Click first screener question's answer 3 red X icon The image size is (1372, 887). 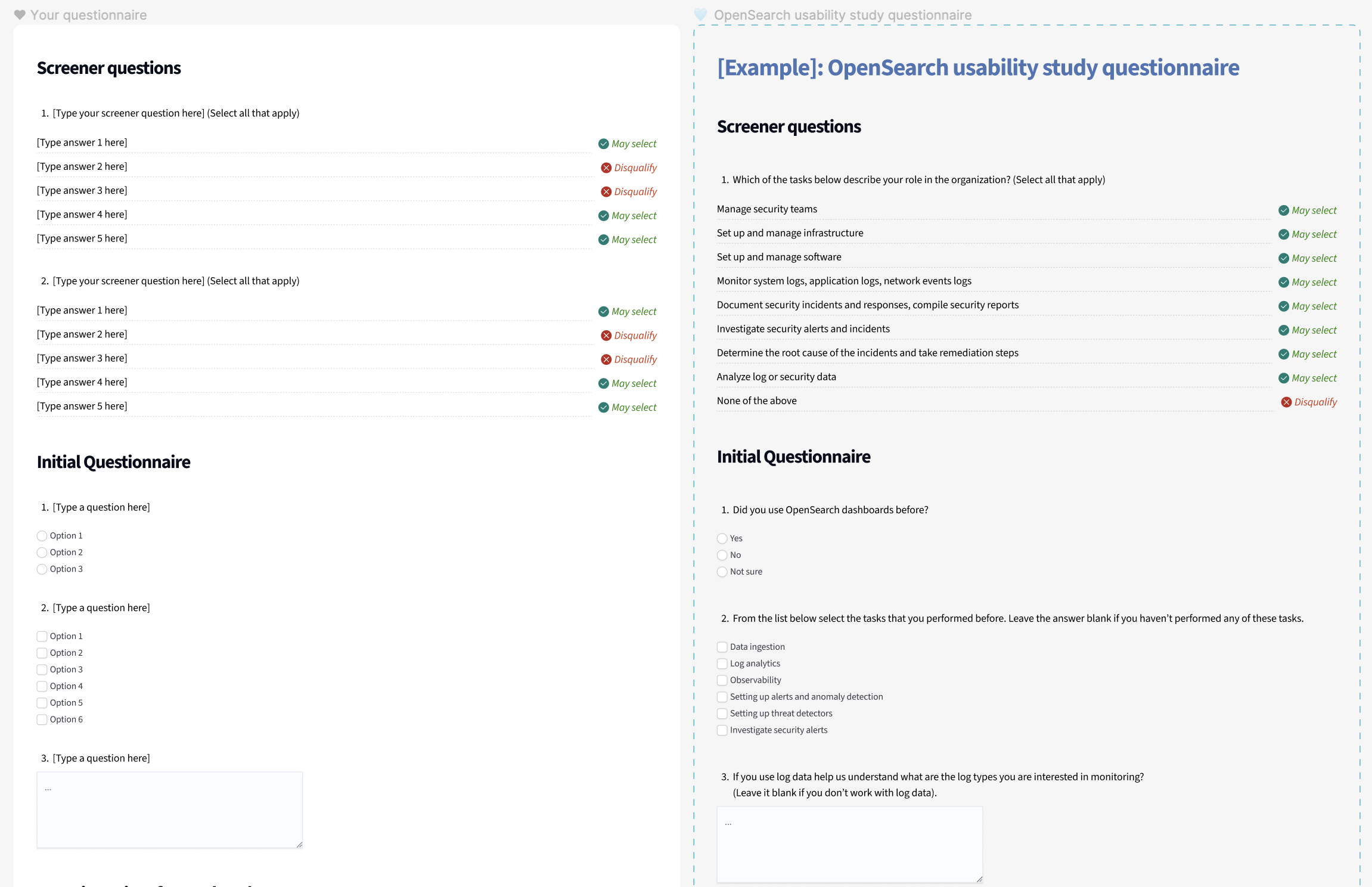tap(606, 191)
